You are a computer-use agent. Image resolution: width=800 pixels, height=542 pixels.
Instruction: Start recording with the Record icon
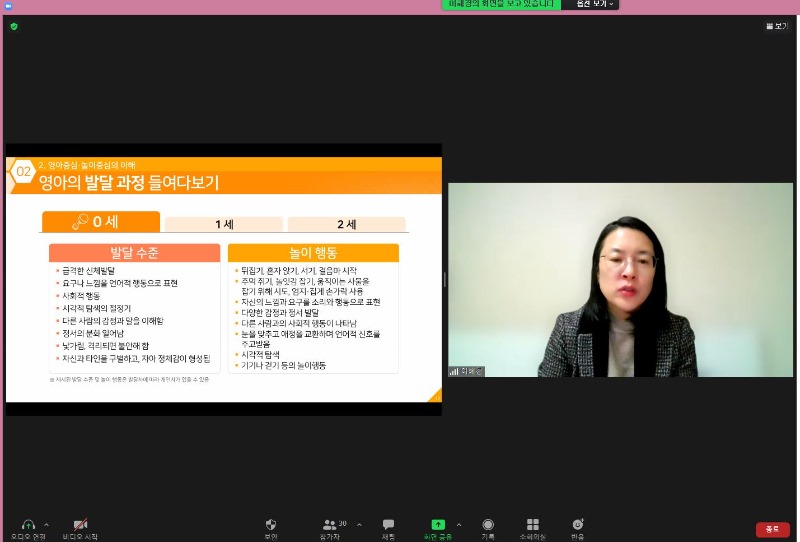coord(488,525)
